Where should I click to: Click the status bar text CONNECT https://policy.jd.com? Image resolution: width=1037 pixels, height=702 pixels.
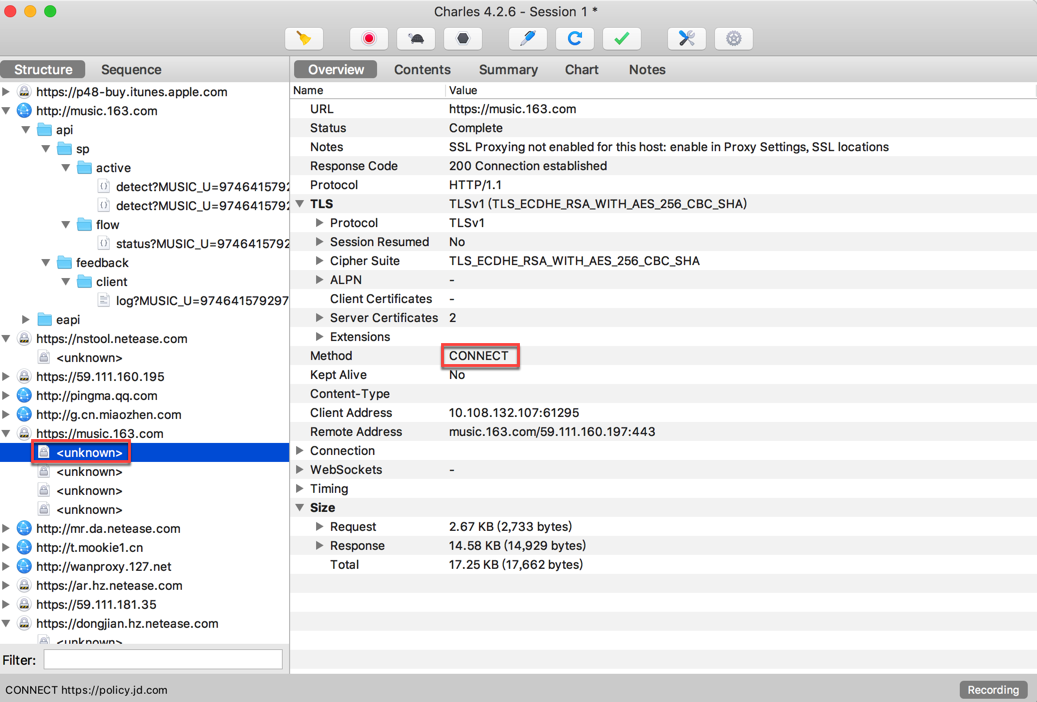coord(86,689)
